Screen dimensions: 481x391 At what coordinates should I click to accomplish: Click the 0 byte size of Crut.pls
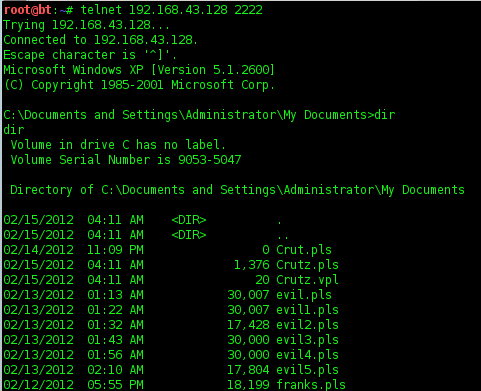pyautogui.click(x=266, y=250)
